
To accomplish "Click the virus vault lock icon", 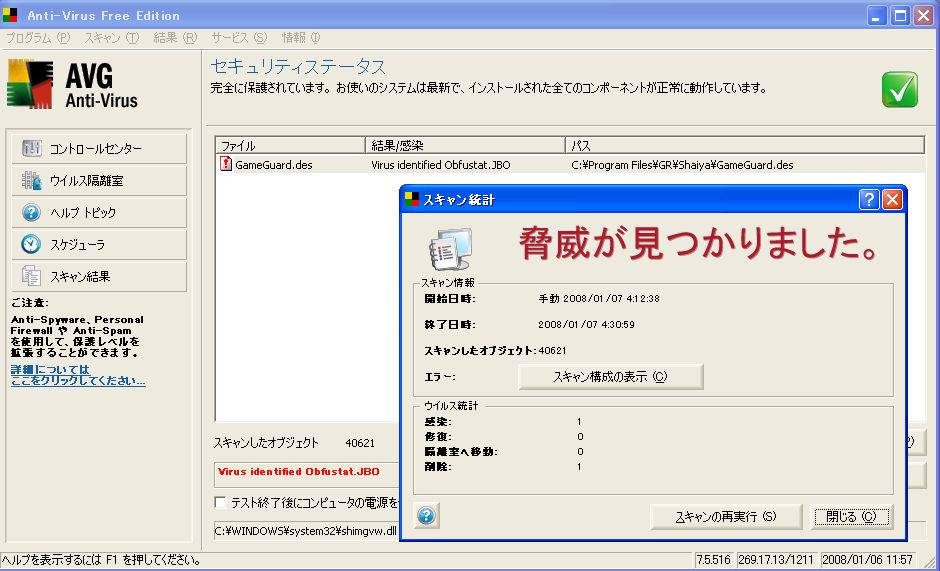I will [31, 181].
